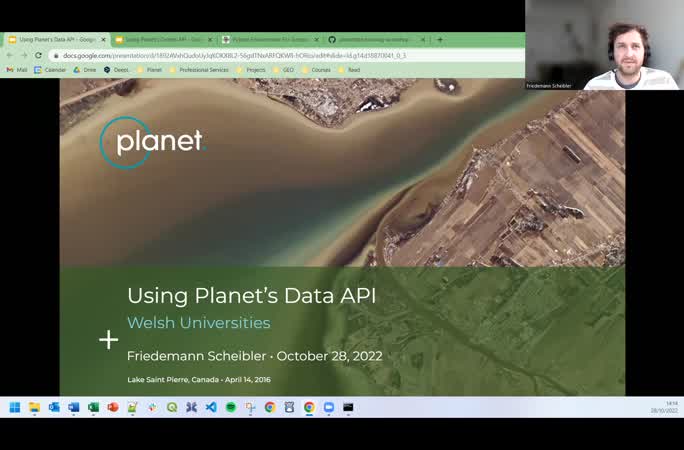Open the first Chrome icon in the taskbar
This screenshot has width=684, height=450.
pos(270,407)
